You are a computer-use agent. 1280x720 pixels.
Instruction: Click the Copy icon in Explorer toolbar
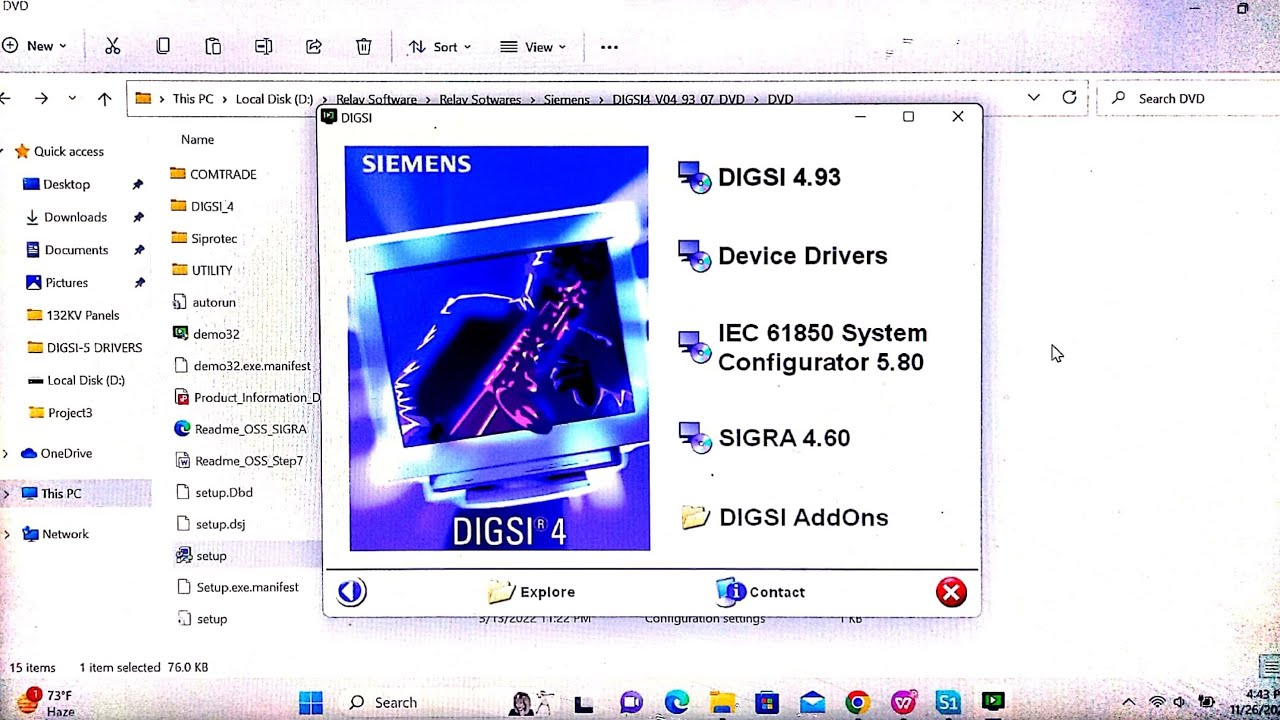tap(163, 46)
